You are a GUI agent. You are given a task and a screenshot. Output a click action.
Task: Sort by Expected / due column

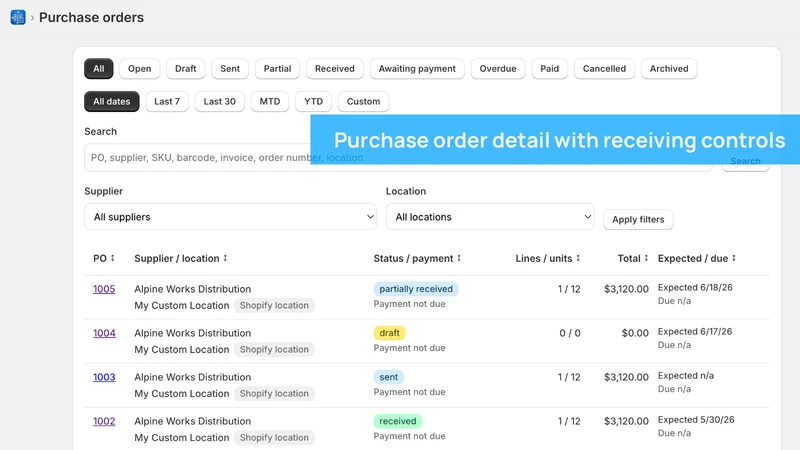point(697,258)
